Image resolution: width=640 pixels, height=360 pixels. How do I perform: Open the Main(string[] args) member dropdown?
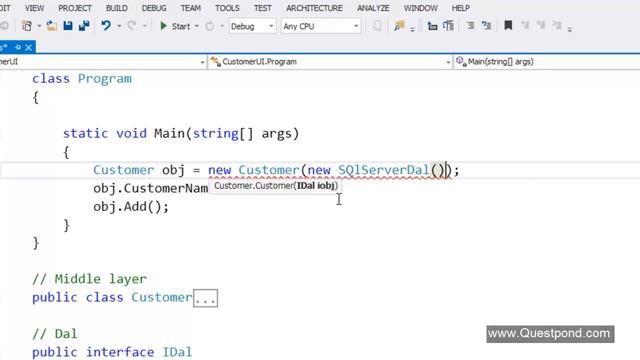547,62
